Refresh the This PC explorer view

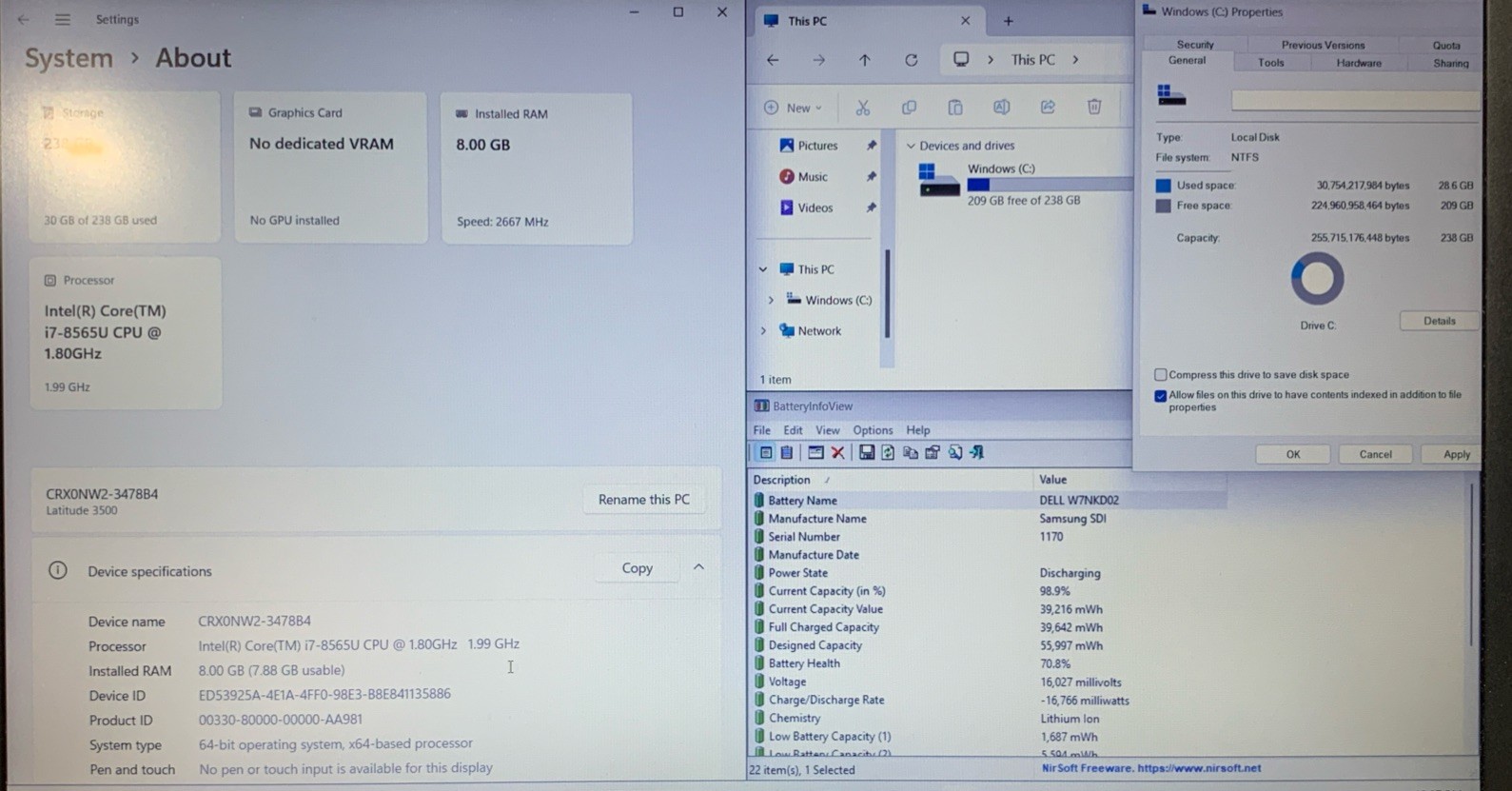click(911, 60)
